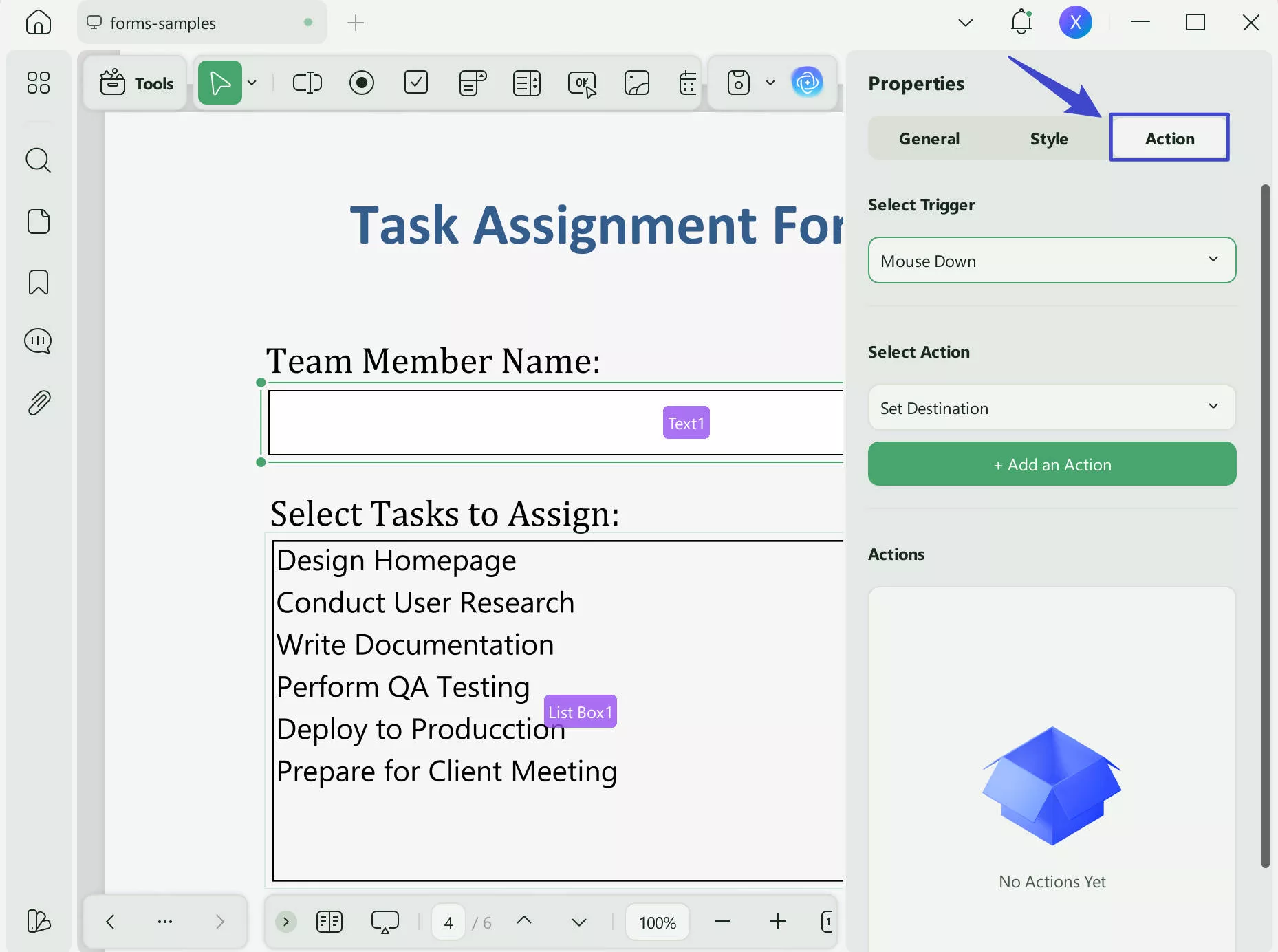The image size is (1278, 952).
Task: Switch to the General properties tab
Action: coord(929,138)
